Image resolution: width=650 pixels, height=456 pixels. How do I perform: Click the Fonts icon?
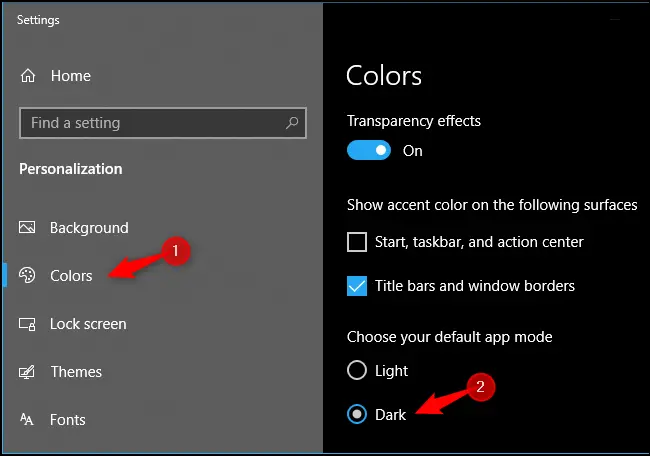pos(28,420)
